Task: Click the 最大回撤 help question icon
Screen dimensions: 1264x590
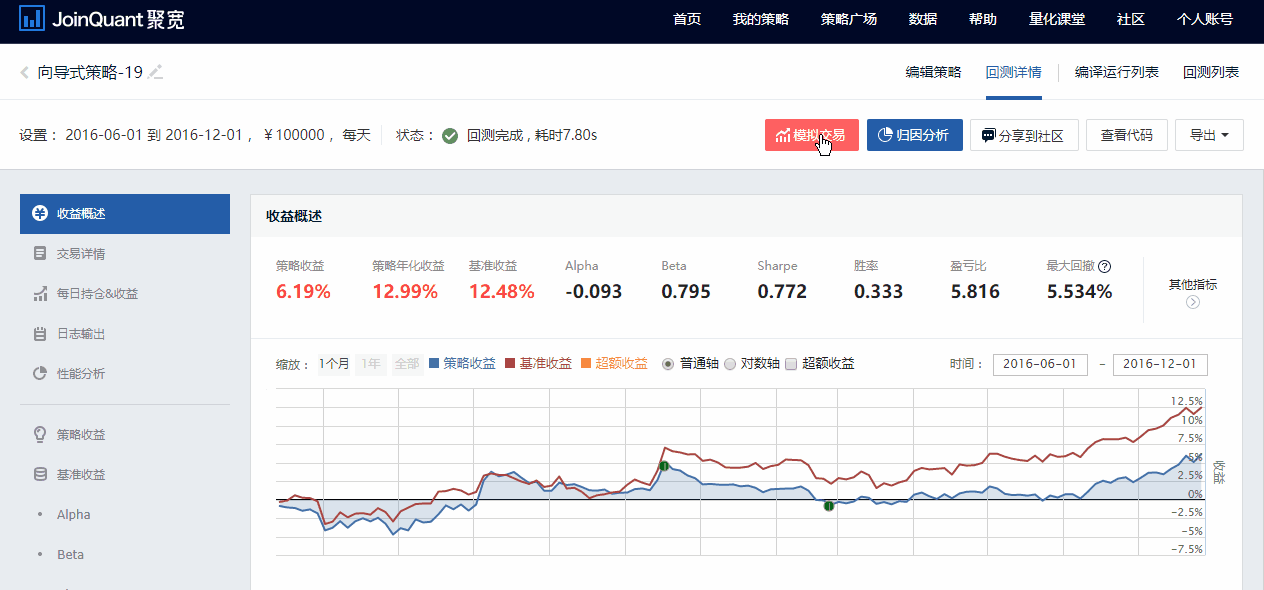Action: tap(1104, 266)
